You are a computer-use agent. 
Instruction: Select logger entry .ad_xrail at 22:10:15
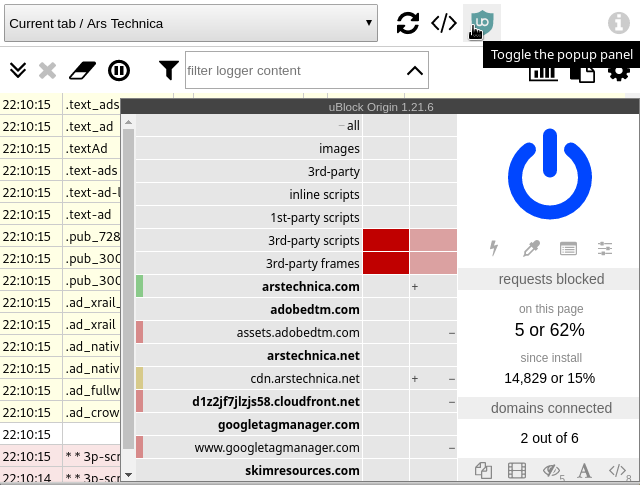[91, 325]
